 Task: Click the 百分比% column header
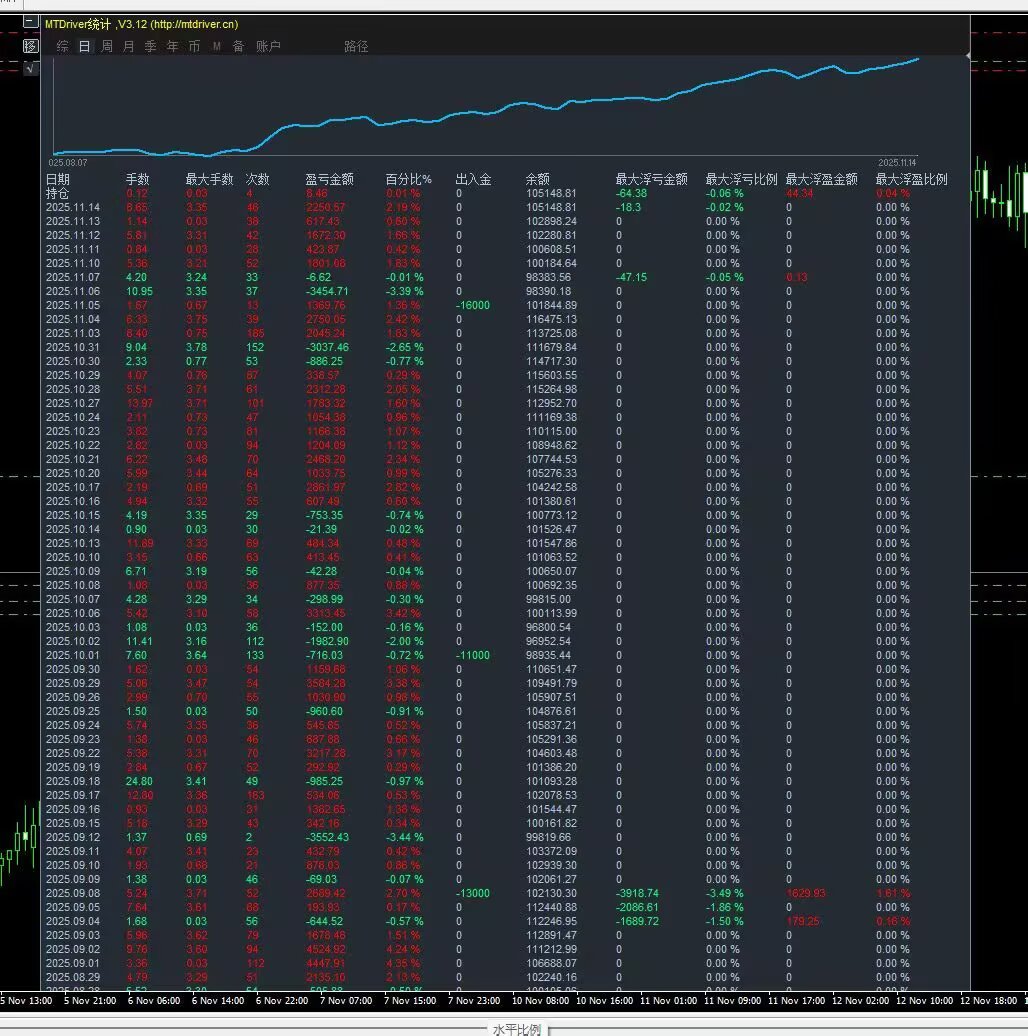click(x=408, y=179)
